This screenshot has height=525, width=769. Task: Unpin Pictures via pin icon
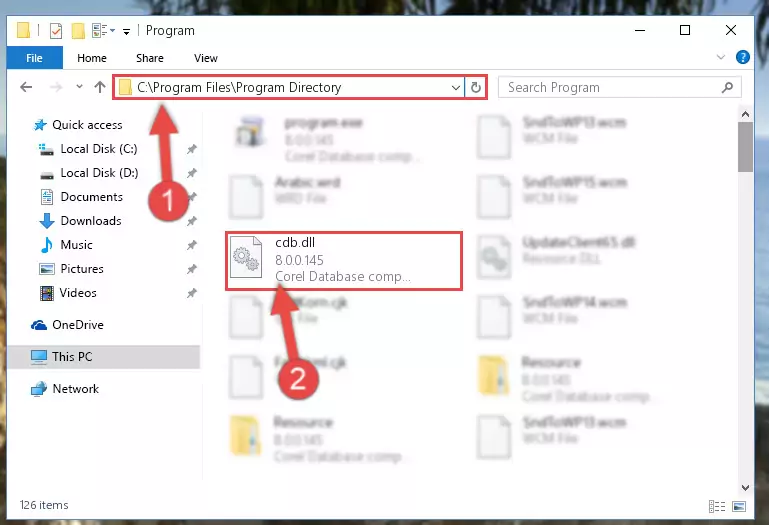(192, 269)
